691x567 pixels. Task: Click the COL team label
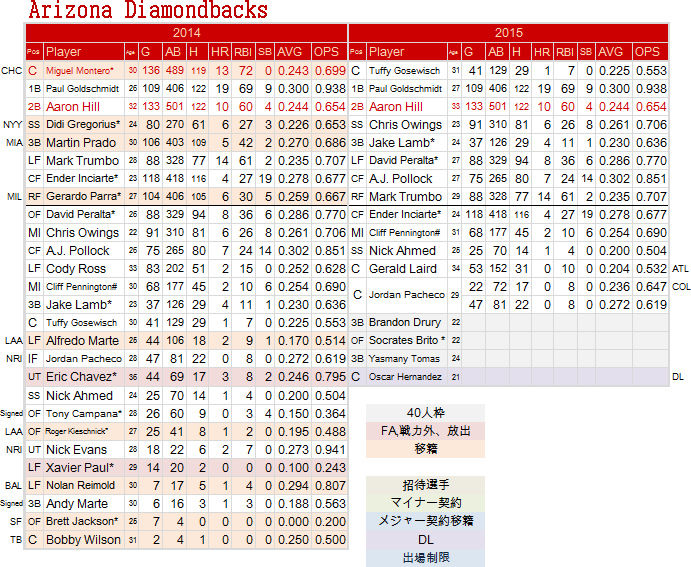[x=681, y=287]
